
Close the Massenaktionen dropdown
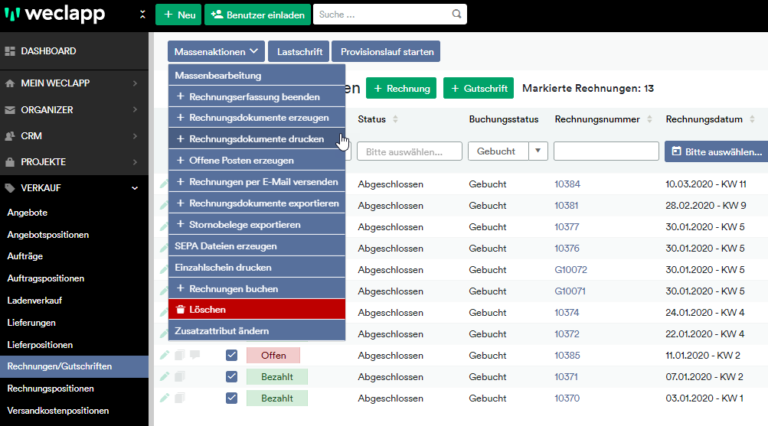[216, 51]
